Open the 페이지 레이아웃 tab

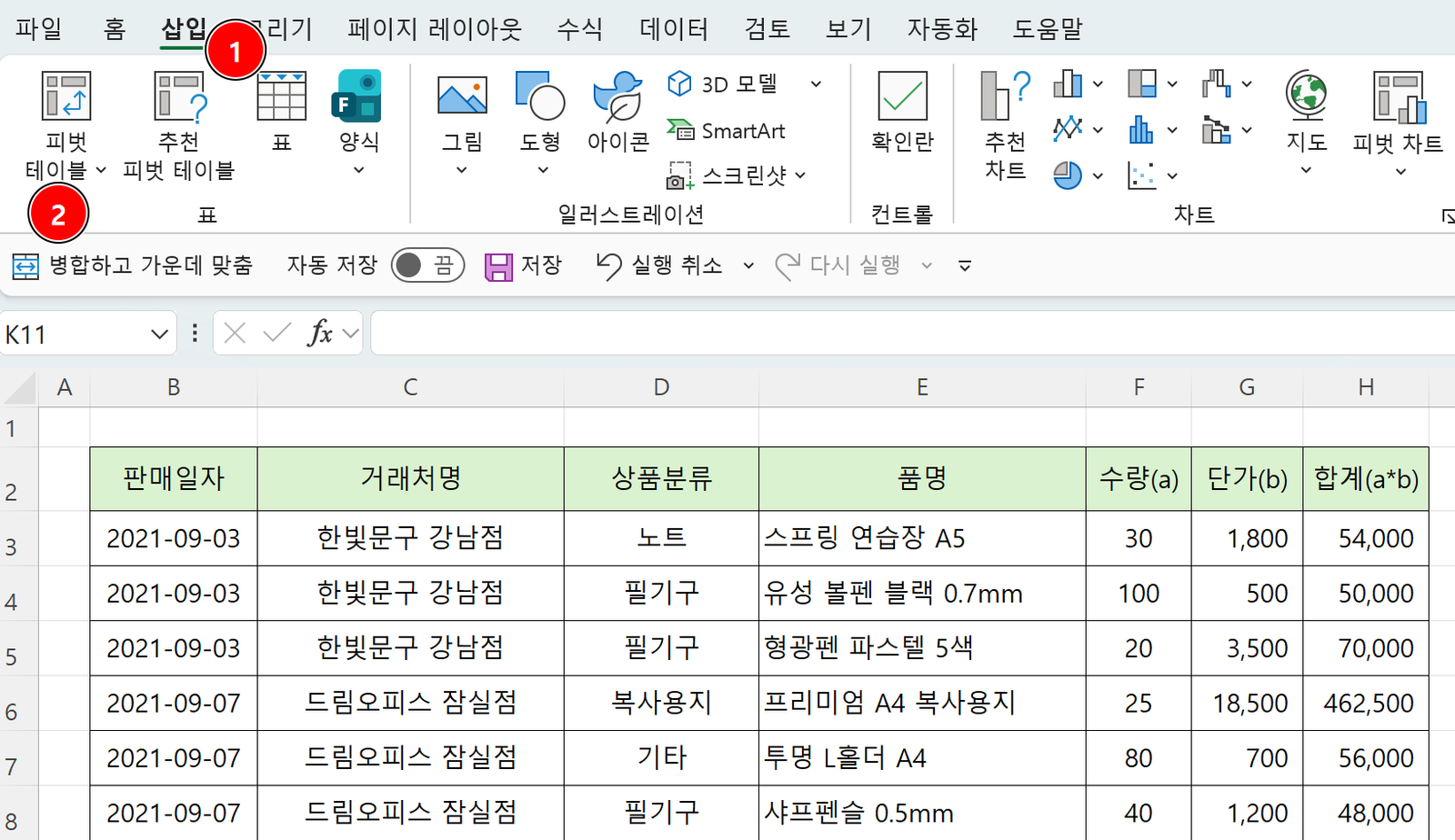(435, 29)
